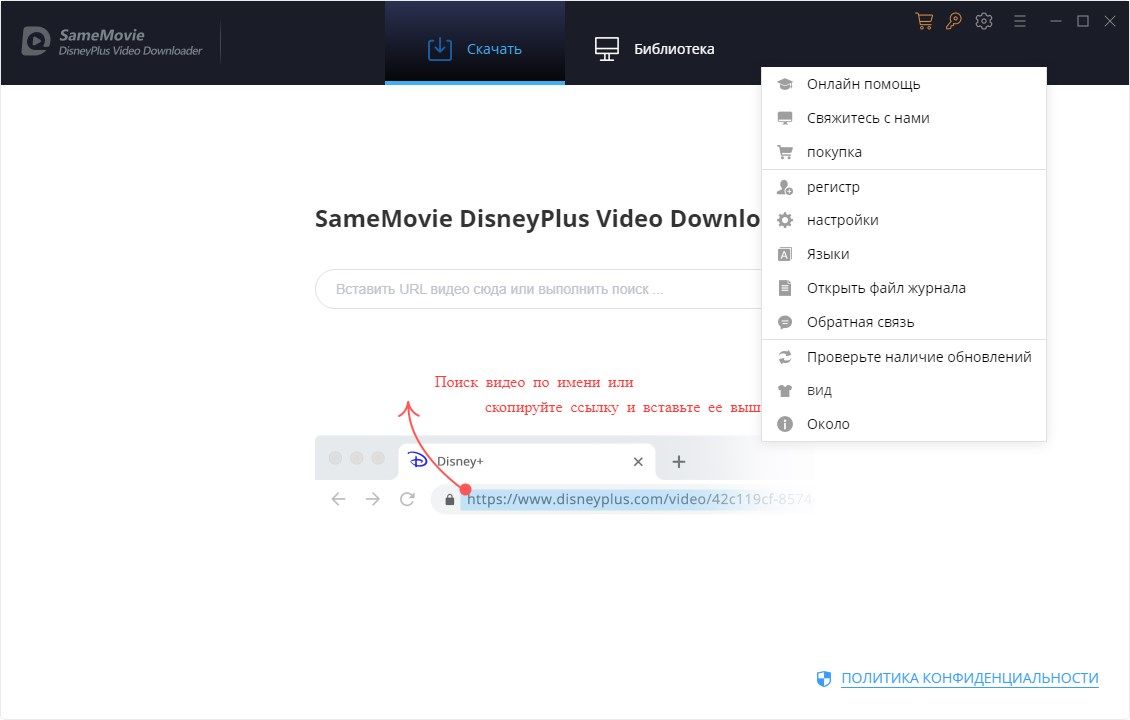The height and width of the screenshot is (720, 1130).
Task: Click the cart icon beside покупка
Action: tap(785, 152)
